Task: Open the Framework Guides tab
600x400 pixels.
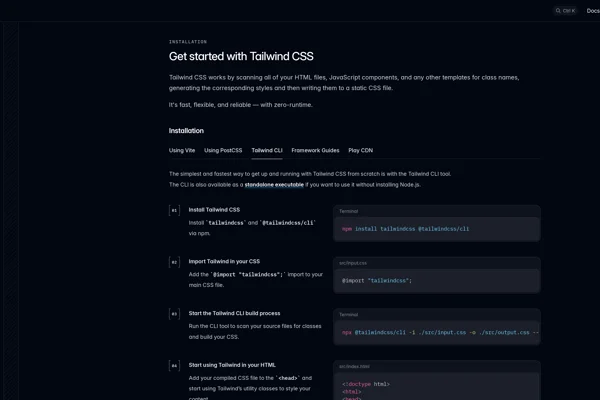Action: (315, 150)
